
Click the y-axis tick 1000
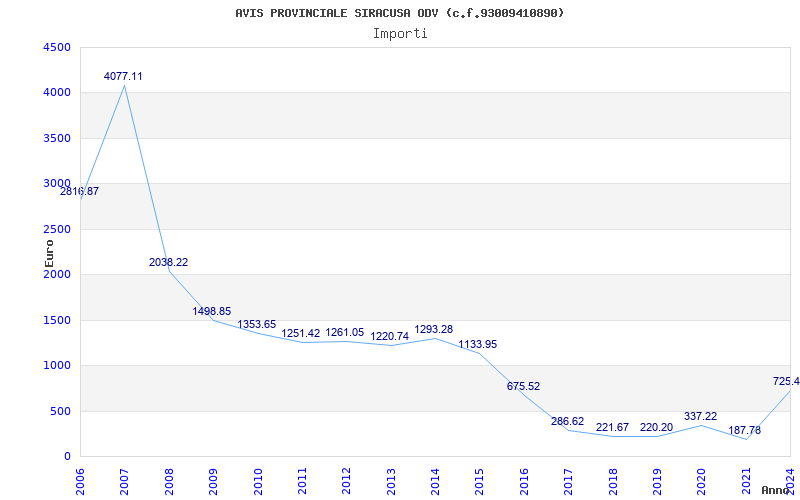click(57, 366)
